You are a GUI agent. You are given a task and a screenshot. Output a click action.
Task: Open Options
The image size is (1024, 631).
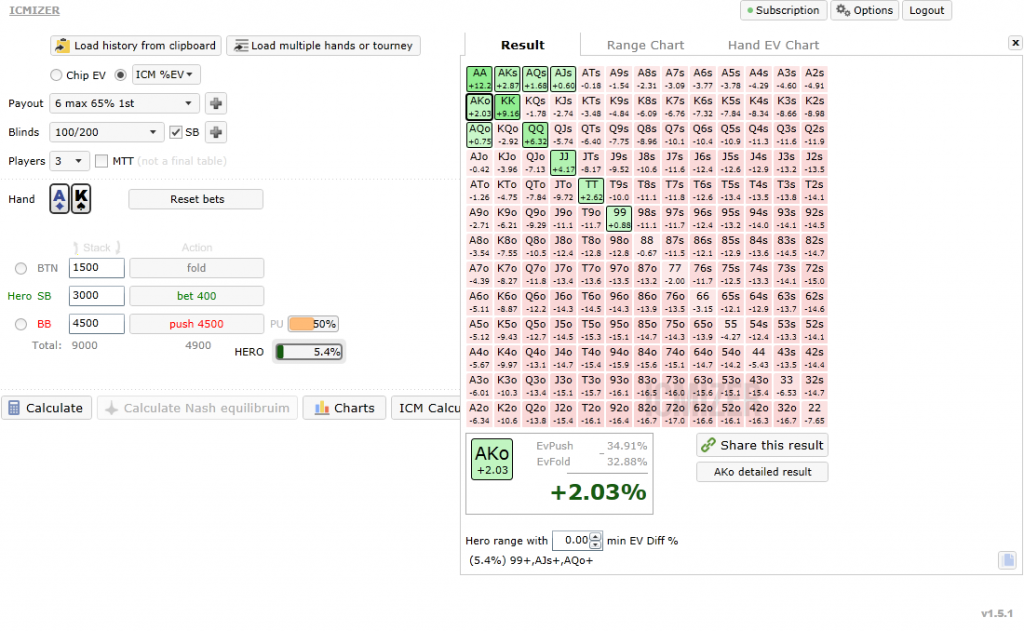tap(865, 10)
